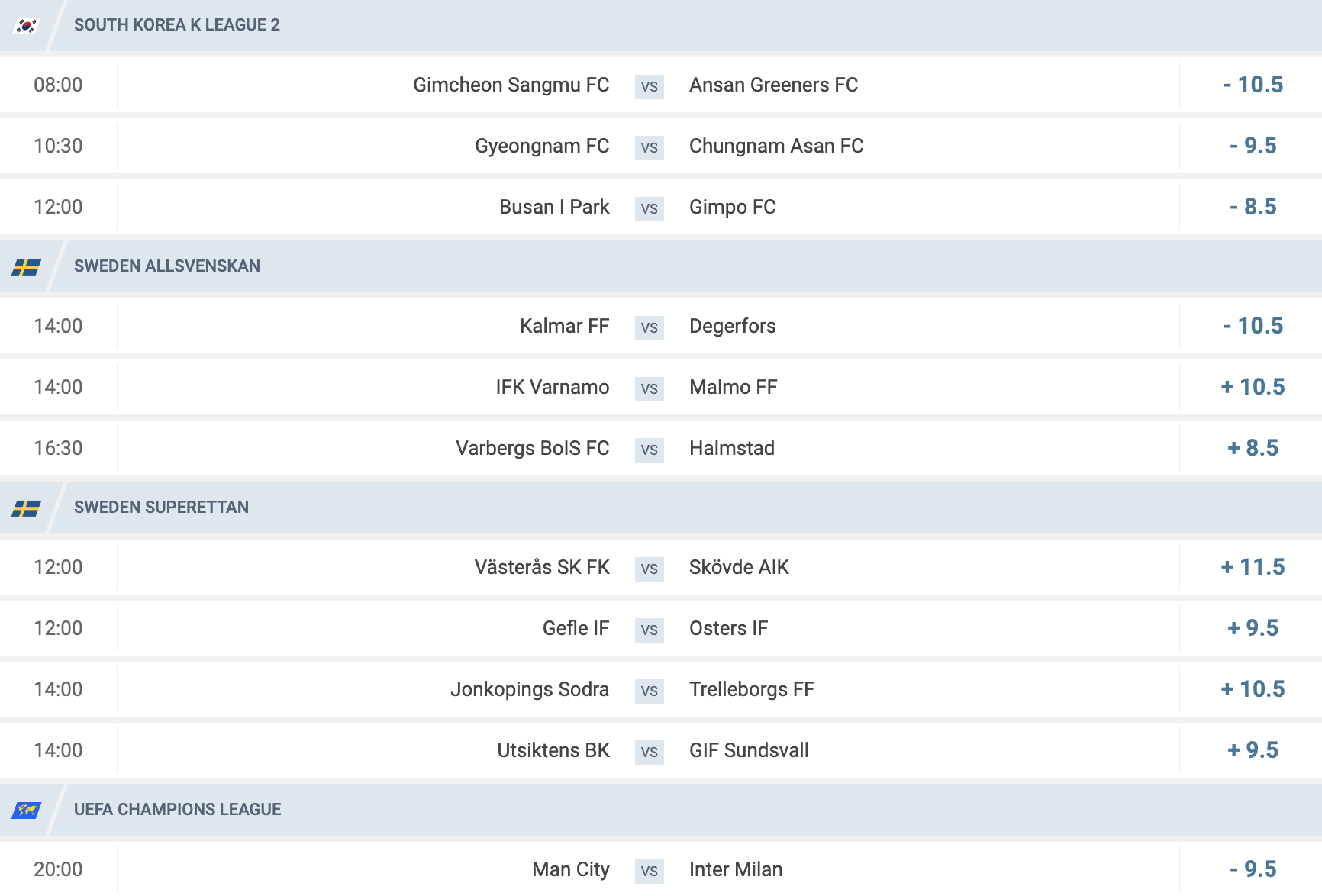Expand the UEFA Champions League header
This screenshot has height=896, width=1322.
661,810
